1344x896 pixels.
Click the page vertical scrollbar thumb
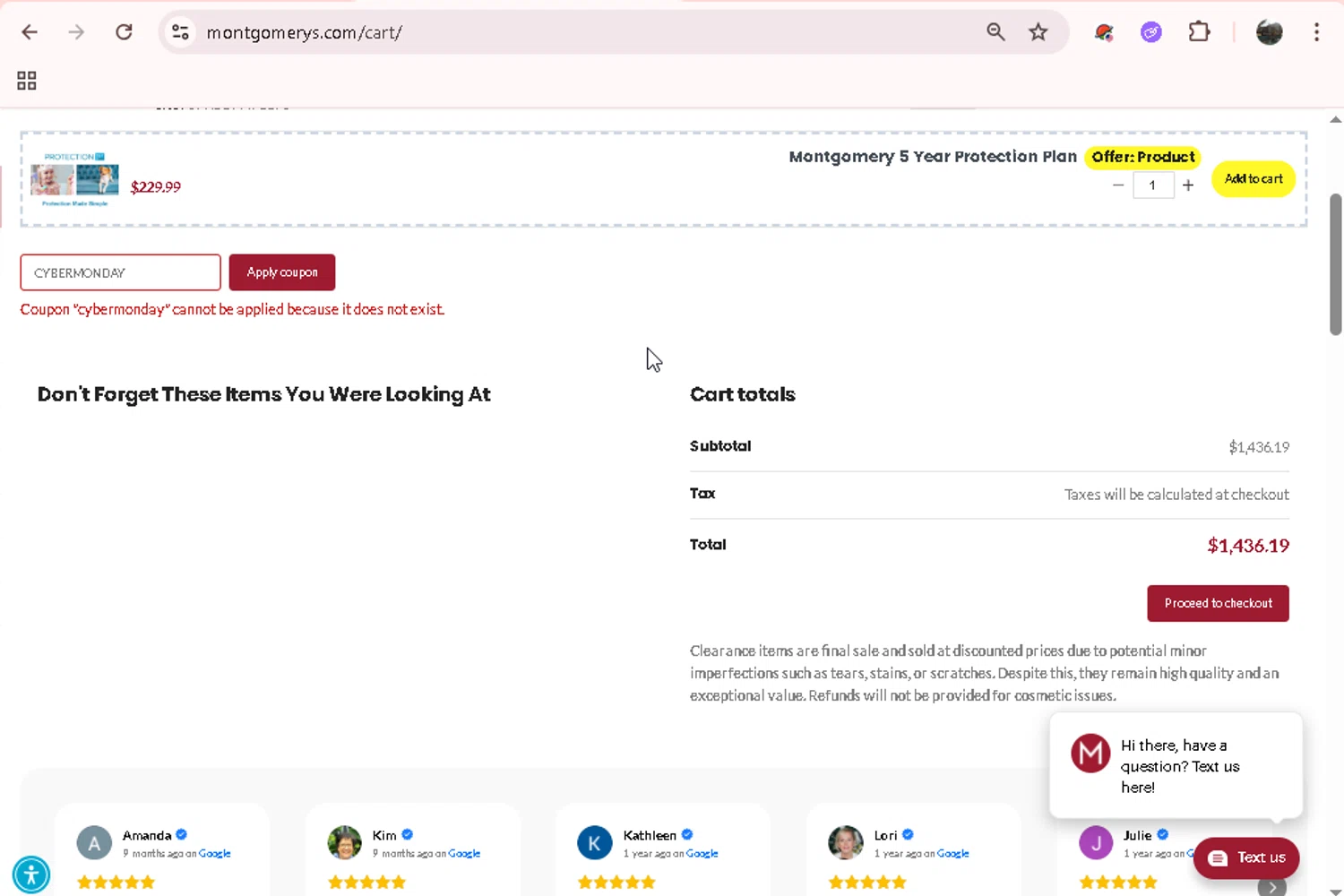tap(1335, 264)
